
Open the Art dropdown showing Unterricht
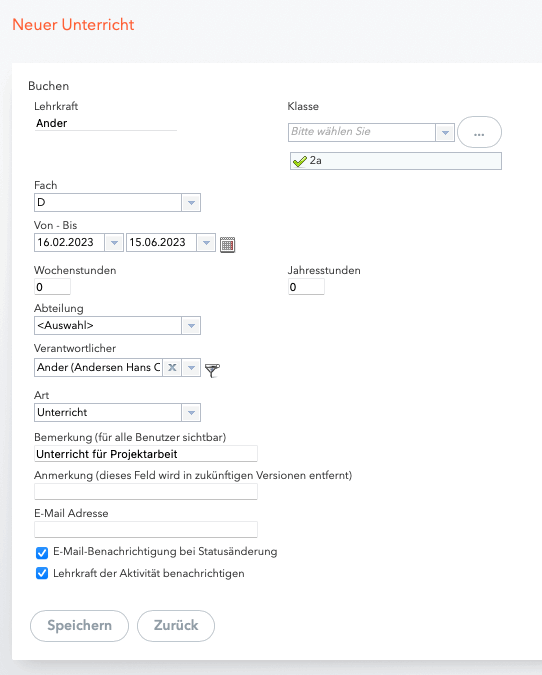191,413
